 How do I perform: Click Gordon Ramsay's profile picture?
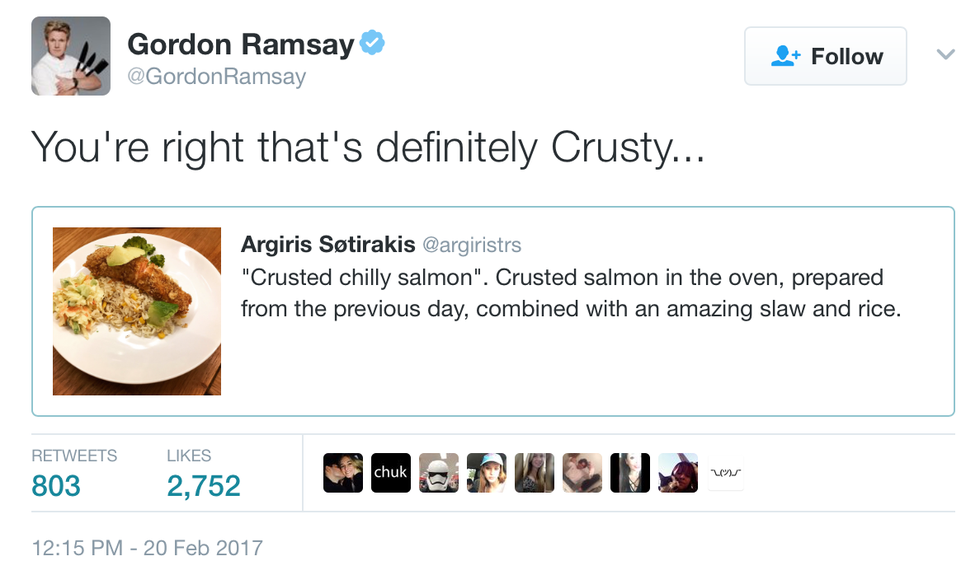click(x=70, y=56)
